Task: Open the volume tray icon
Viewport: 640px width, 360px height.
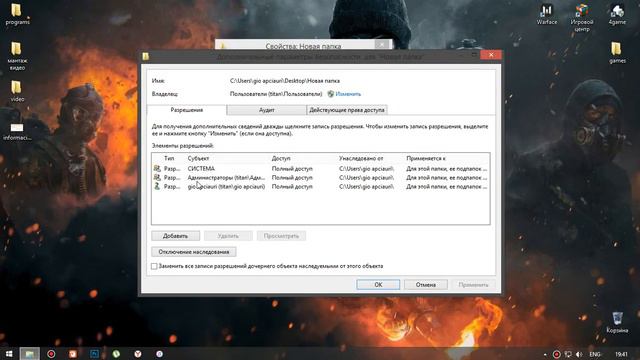Action: (579, 354)
